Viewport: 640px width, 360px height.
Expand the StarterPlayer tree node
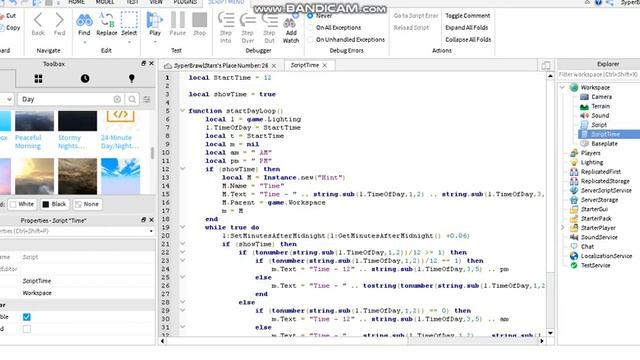pyautogui.click(x=562, y=228)
